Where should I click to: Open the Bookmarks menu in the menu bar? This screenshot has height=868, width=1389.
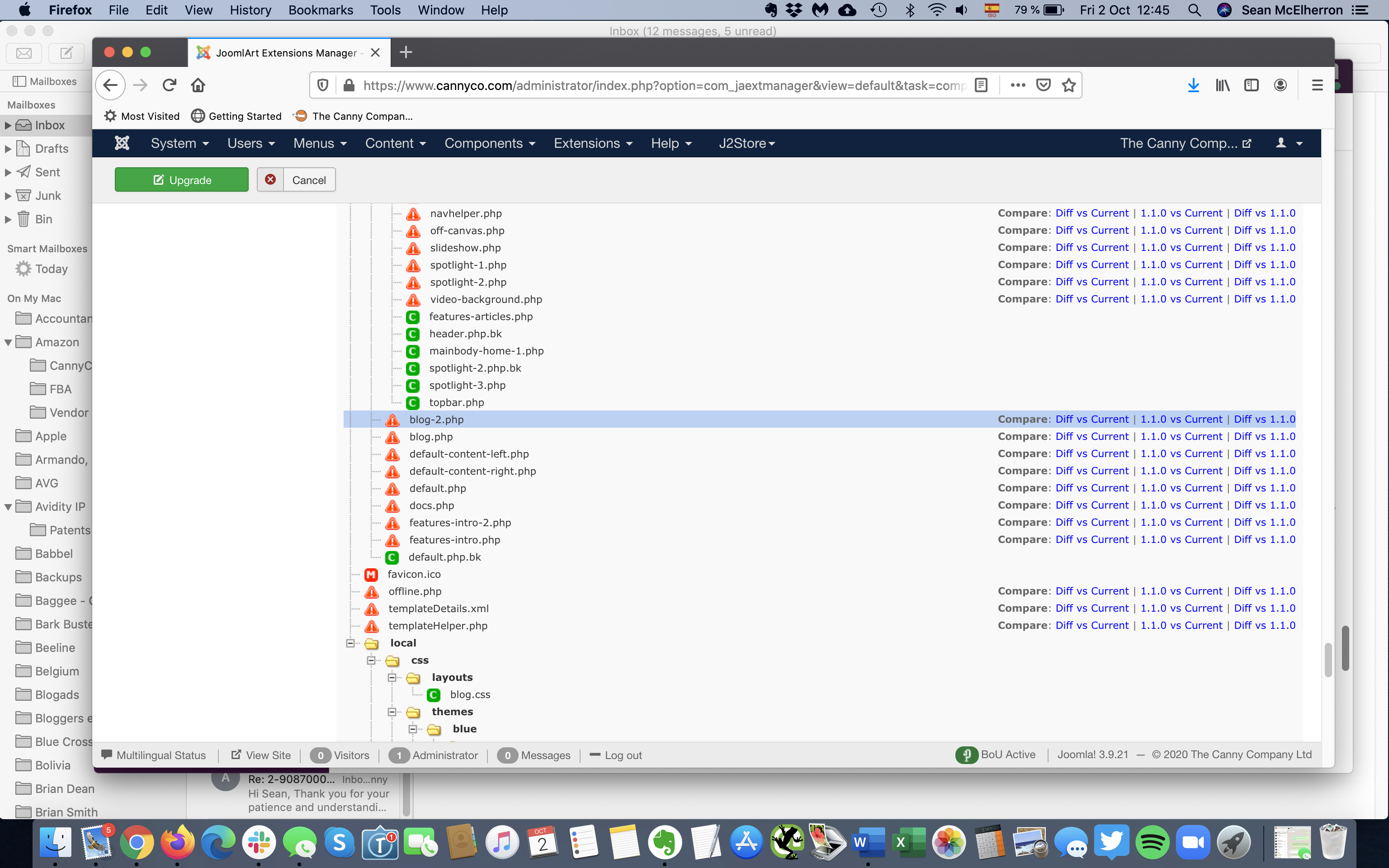point(320,10)
